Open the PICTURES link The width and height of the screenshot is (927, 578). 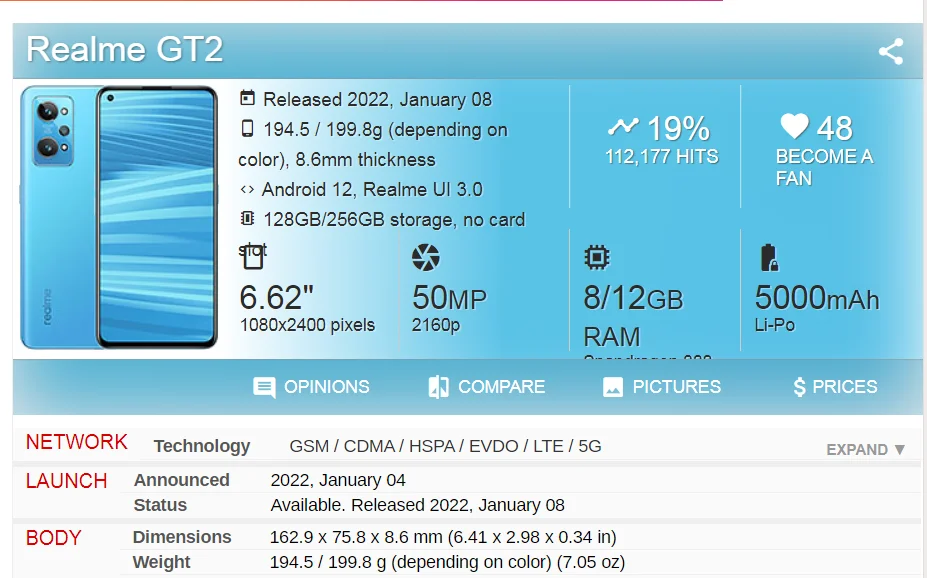676,387
